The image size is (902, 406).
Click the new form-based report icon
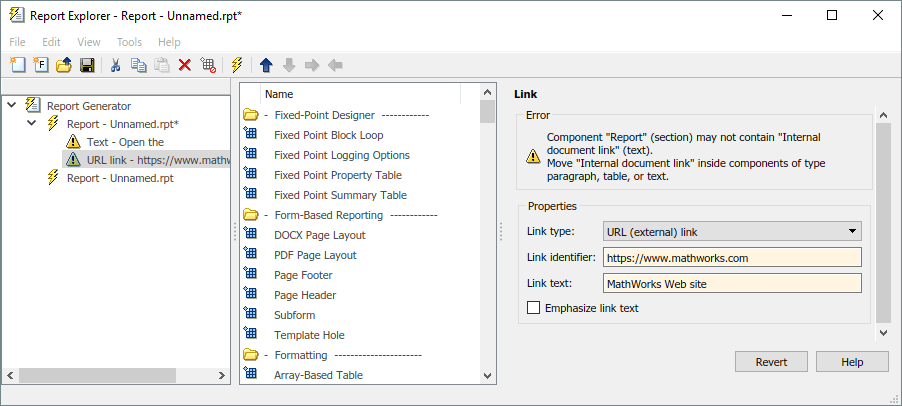pyautogui.click(x=40, y=65)
